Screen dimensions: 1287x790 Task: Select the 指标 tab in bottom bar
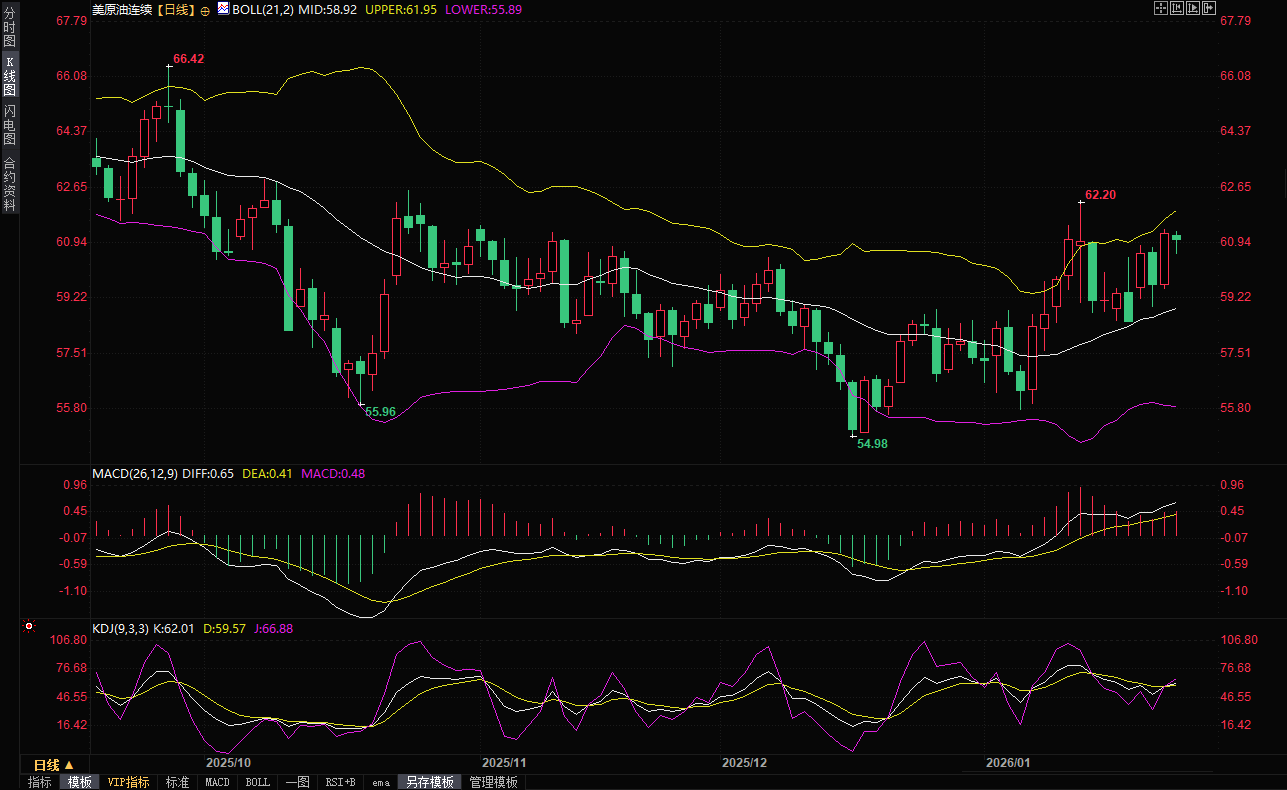click(40, 782)
